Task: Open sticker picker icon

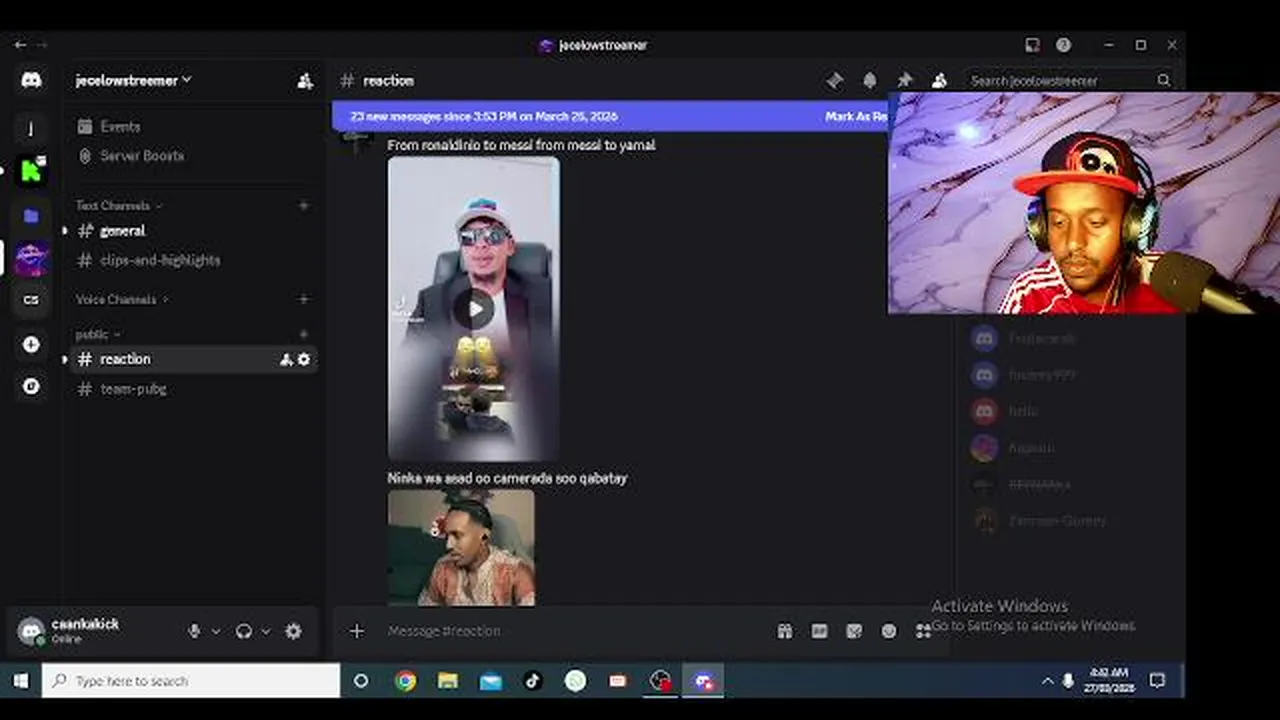Action: [854, 631]
